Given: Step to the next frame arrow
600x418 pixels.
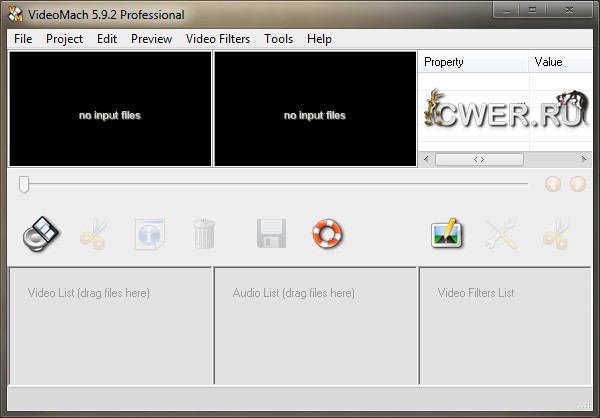Looking at the screenshot, I should [x=577, y=184].
